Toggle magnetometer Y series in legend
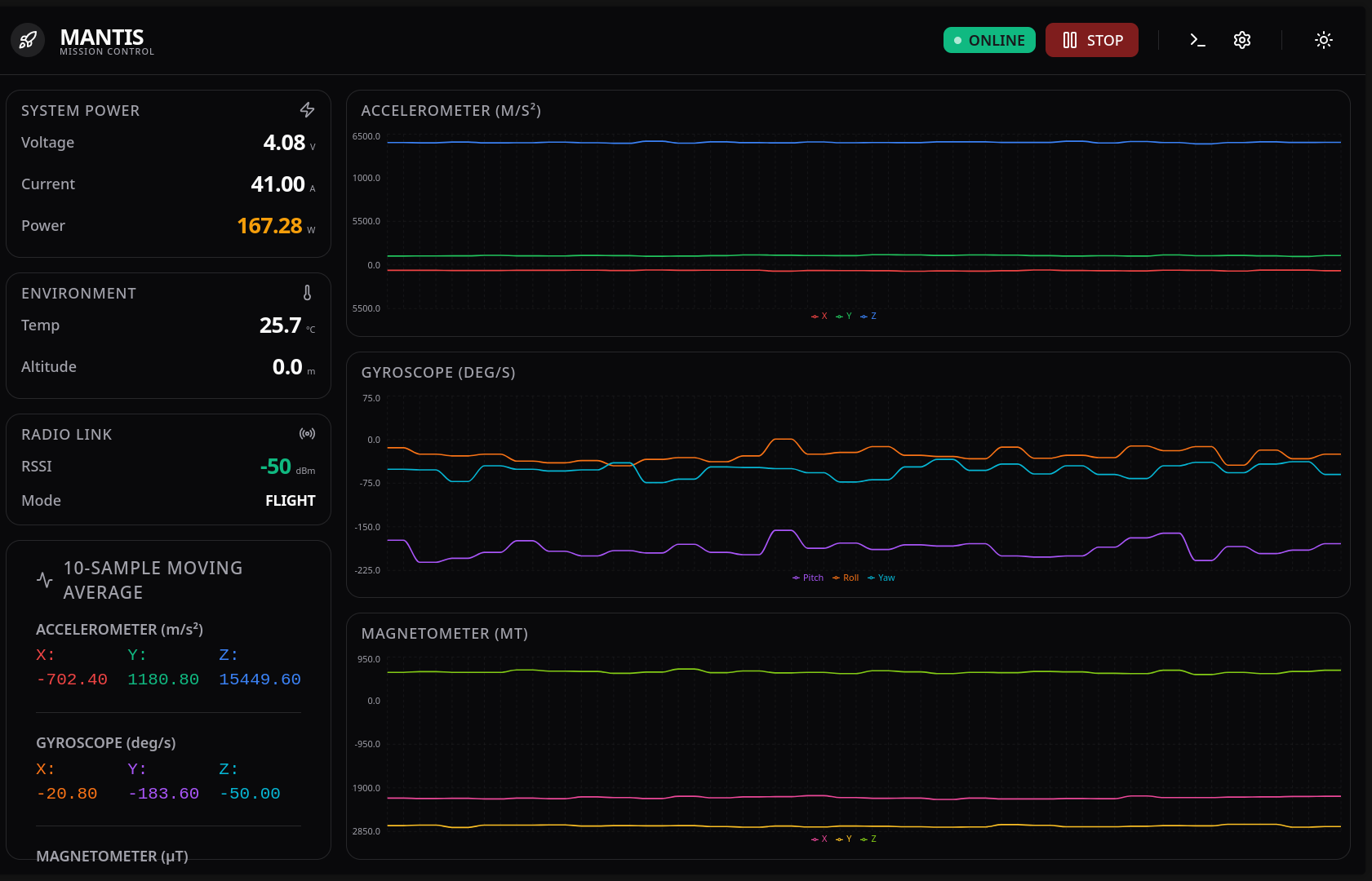1372x881 pixels. tap(844, 839)
